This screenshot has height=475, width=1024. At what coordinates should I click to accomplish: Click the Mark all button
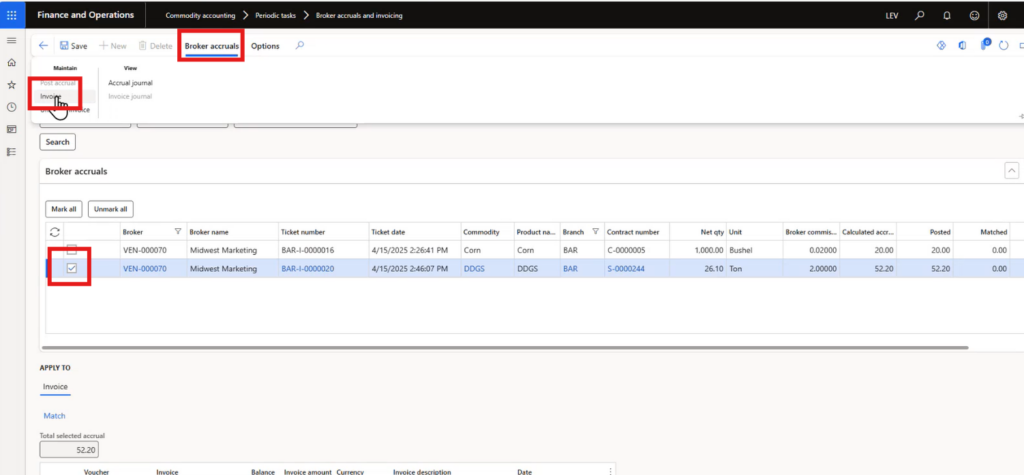[x=64, y=209]
